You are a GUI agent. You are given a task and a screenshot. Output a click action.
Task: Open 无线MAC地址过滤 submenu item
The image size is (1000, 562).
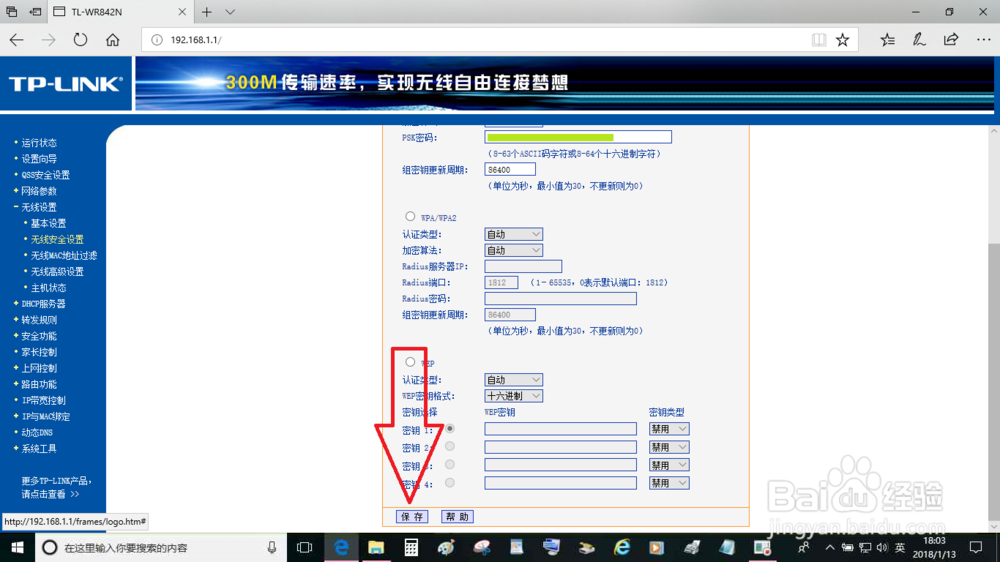64,255
